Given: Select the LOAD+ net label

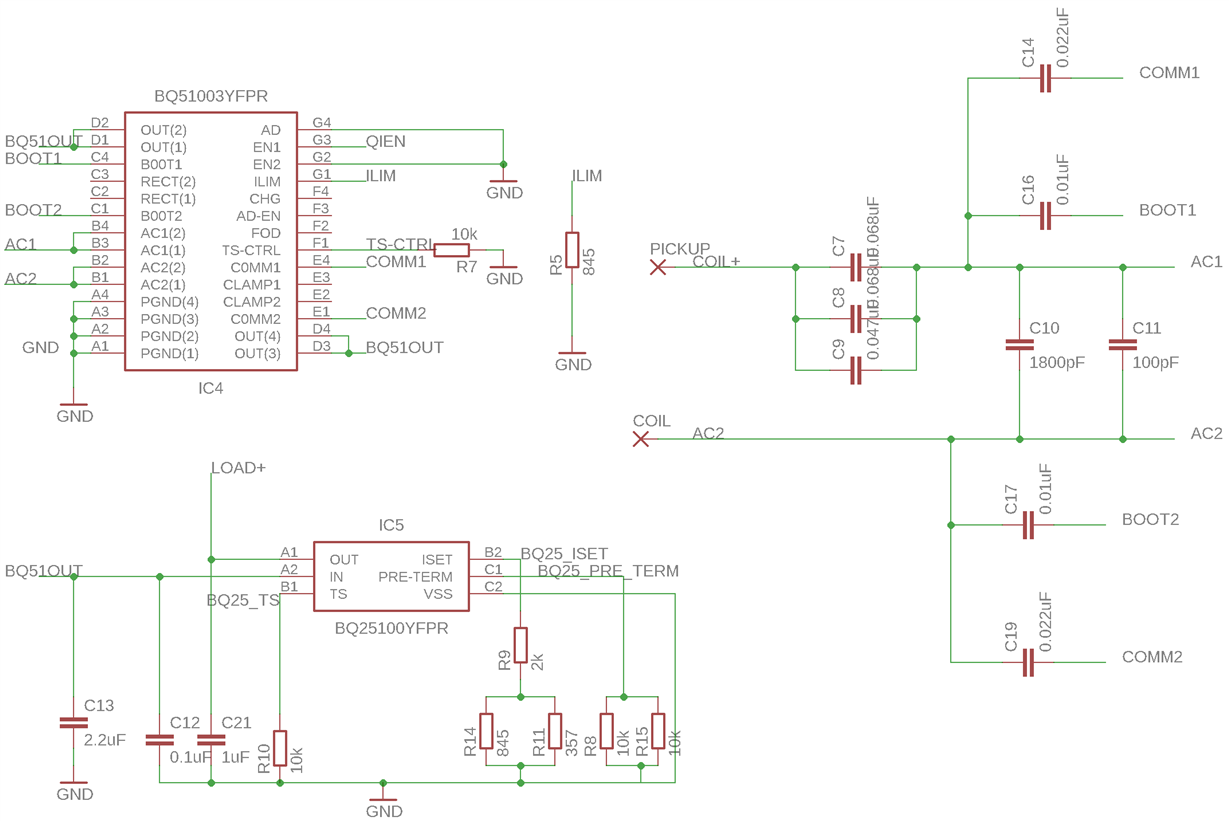Looking at the screenshot, I should coord(238,468).
